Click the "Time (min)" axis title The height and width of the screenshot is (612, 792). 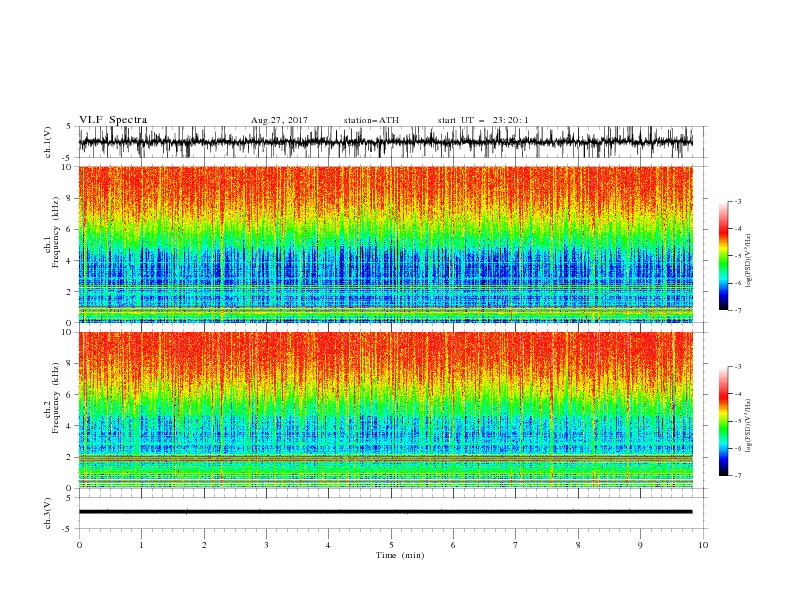click(x=400, y=555)
